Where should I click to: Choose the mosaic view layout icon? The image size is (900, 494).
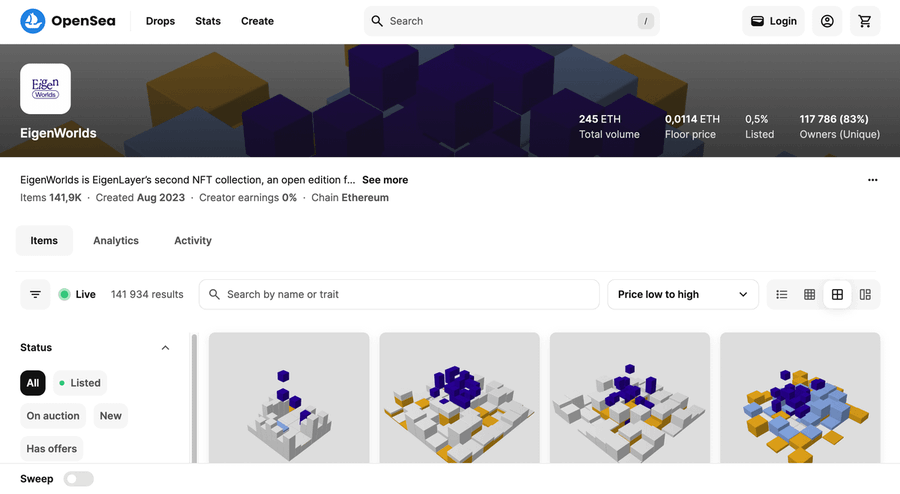865,295
